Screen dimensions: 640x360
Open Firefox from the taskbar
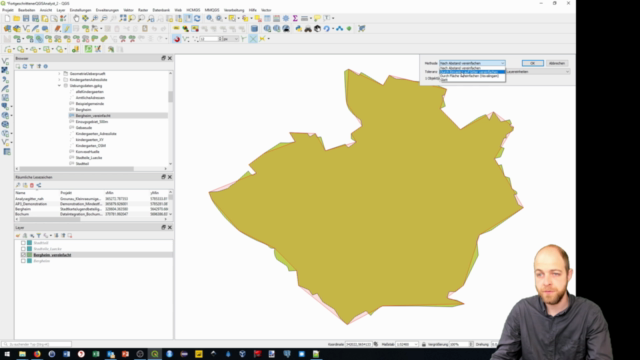37,354
